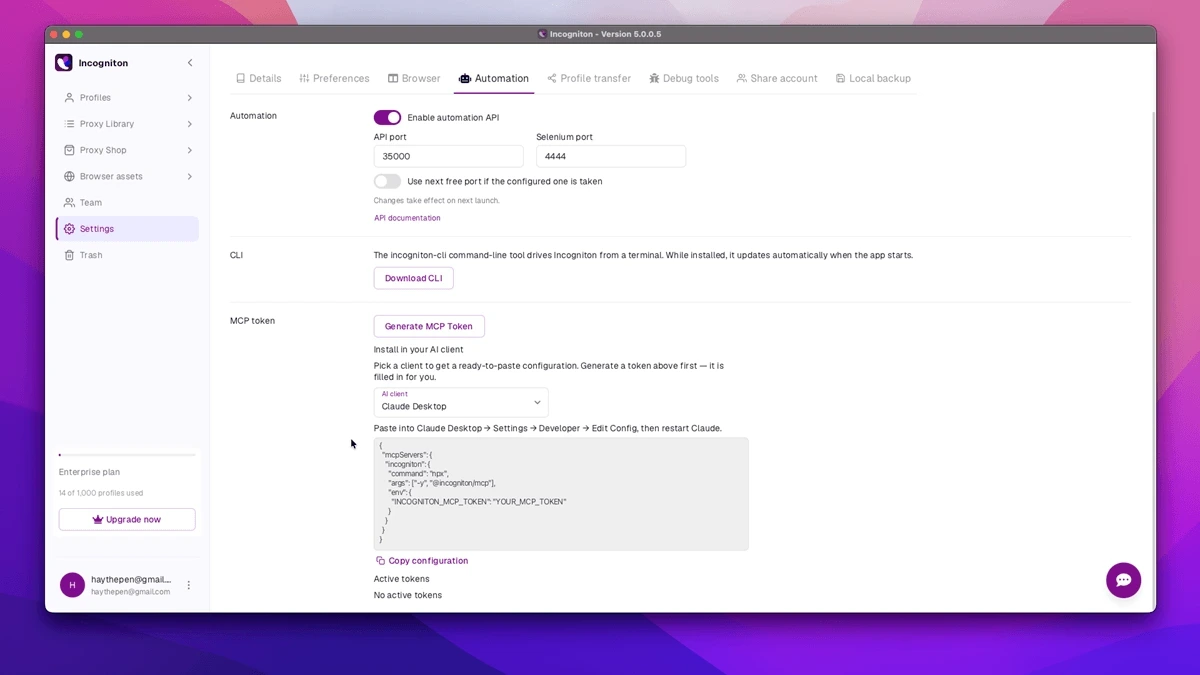Screen dimensions: 1200x675
Task: Open the Debug tools tab
Action: click(x=684, y=78)
